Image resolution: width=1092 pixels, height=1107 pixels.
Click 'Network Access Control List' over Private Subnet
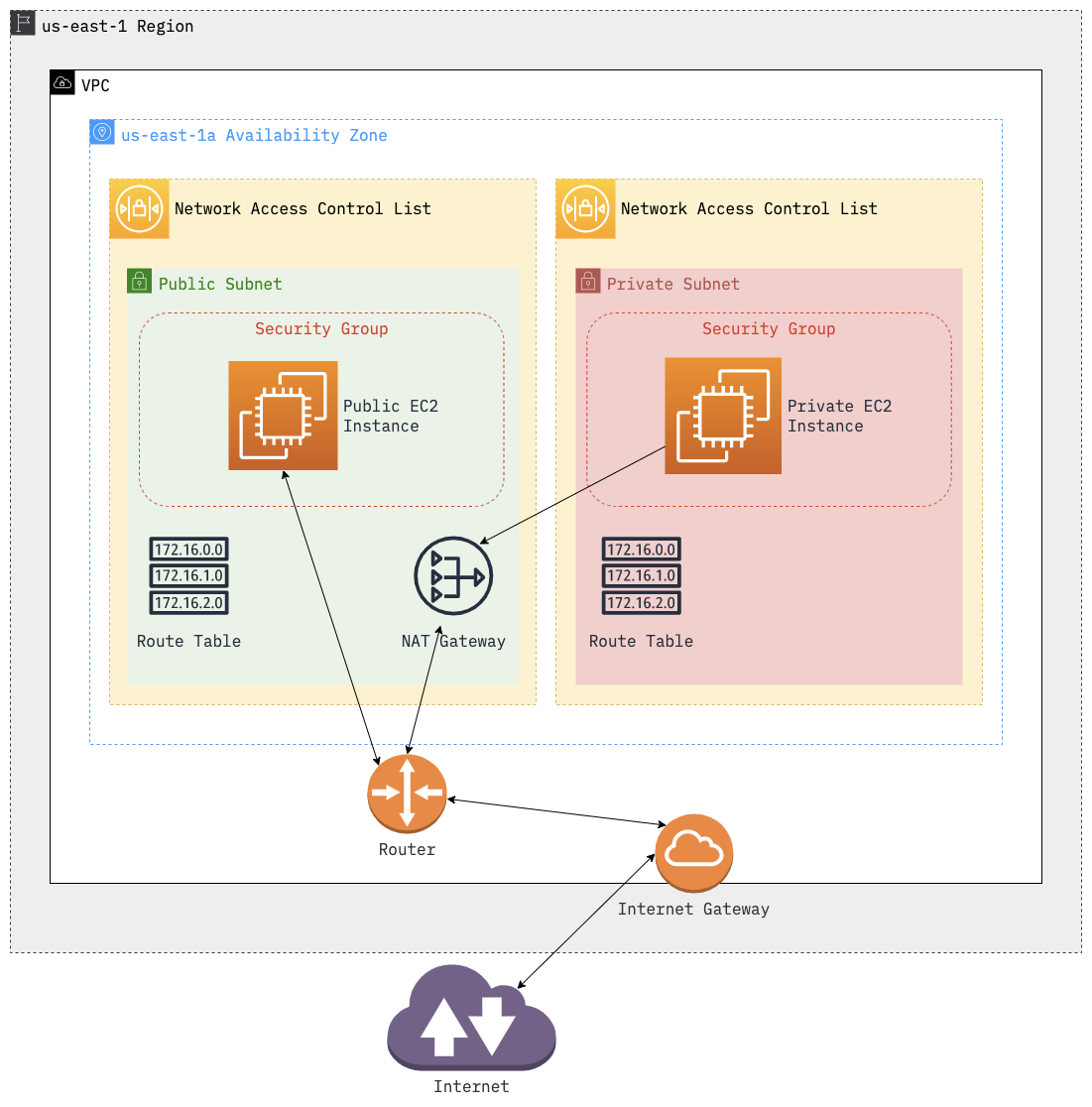pos(749,208)
